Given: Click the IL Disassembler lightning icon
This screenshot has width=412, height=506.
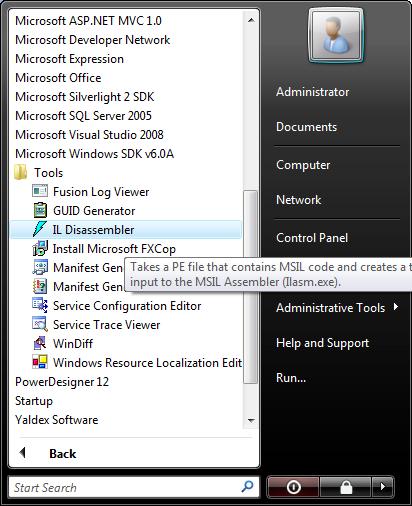Looking at the screenshot, I should tap(40, 229).
